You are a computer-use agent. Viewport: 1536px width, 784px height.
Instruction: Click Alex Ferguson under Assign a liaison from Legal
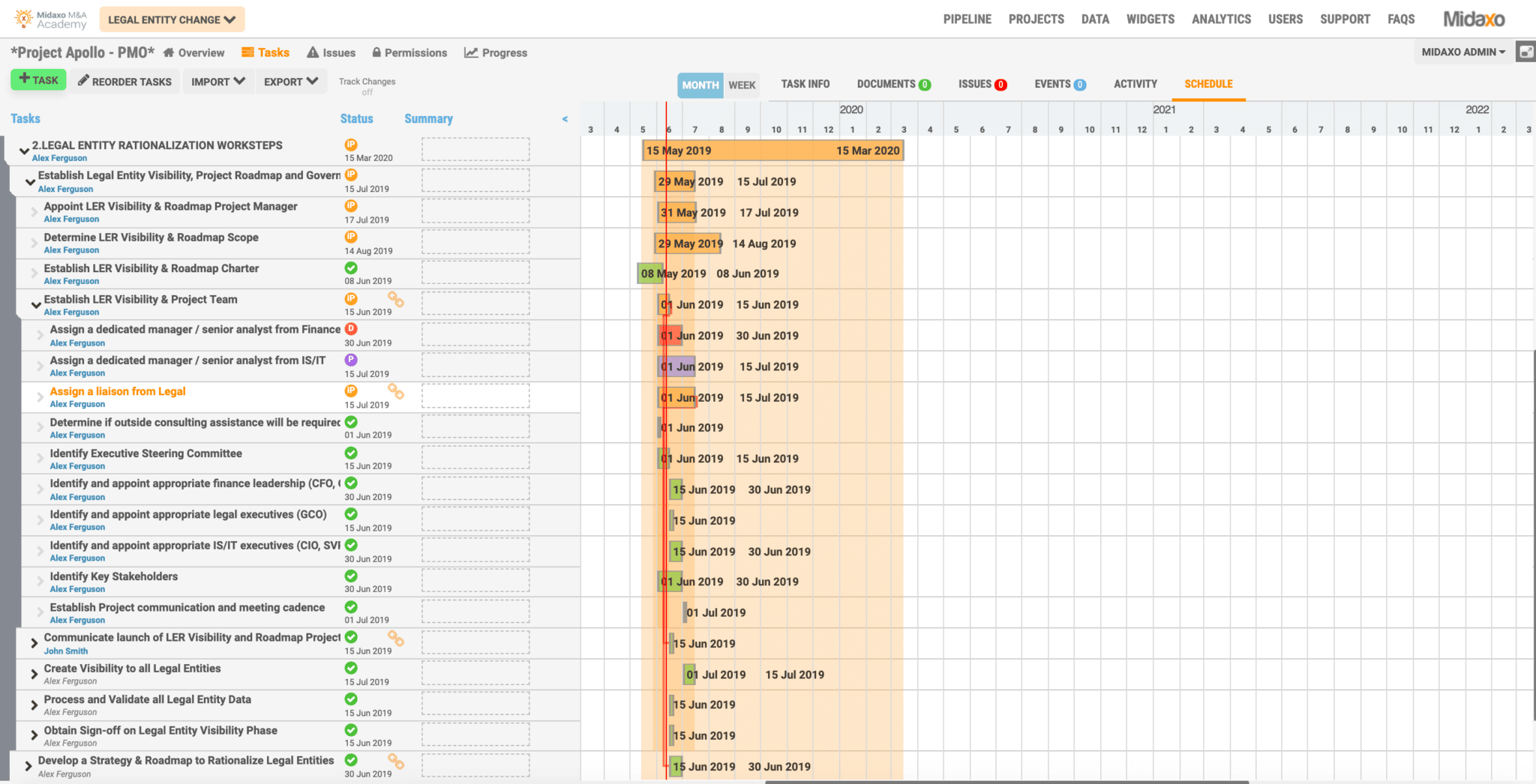point(77,404)
